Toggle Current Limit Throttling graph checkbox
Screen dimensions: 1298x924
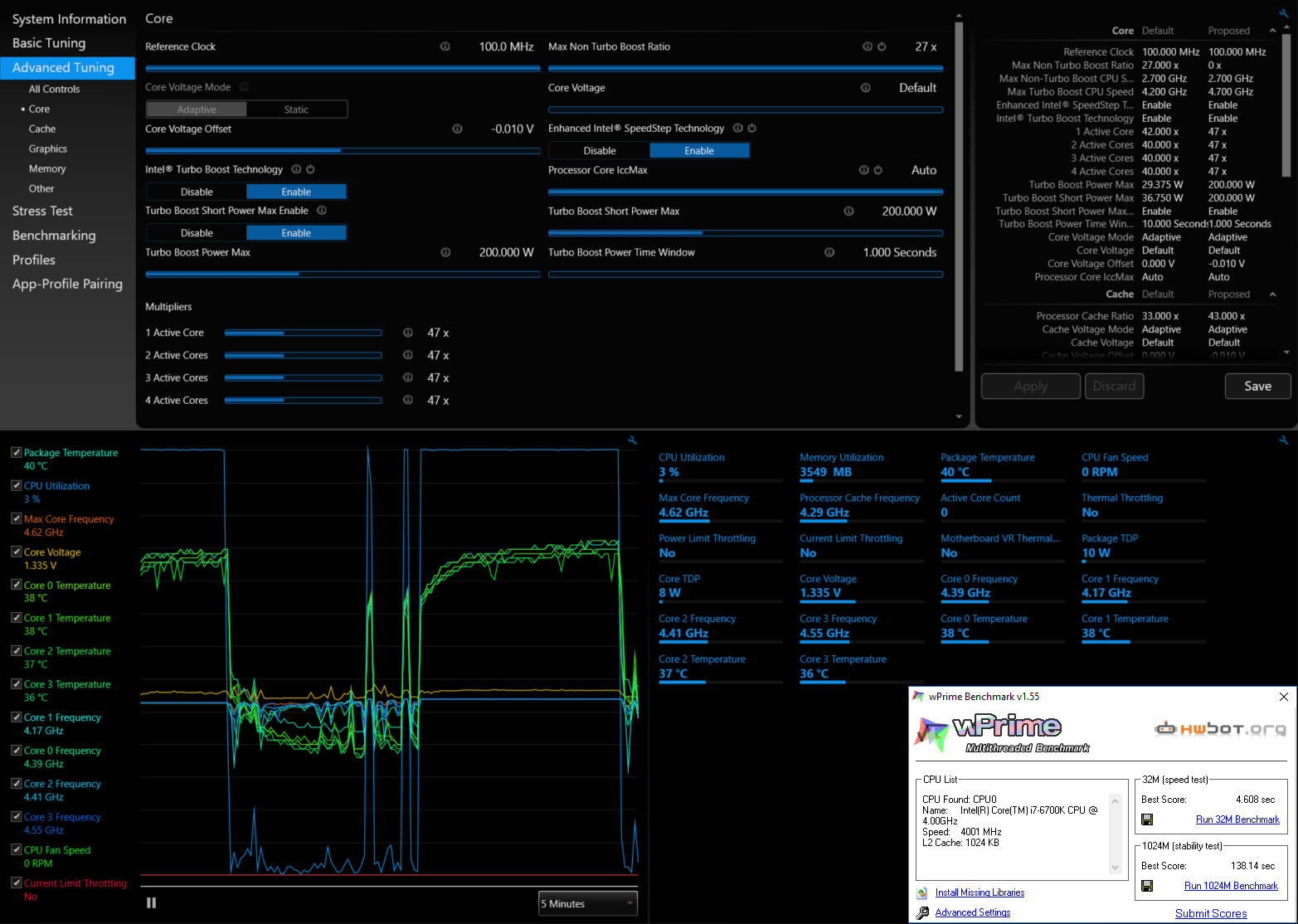pyautogui.click(x=16, y=883)
